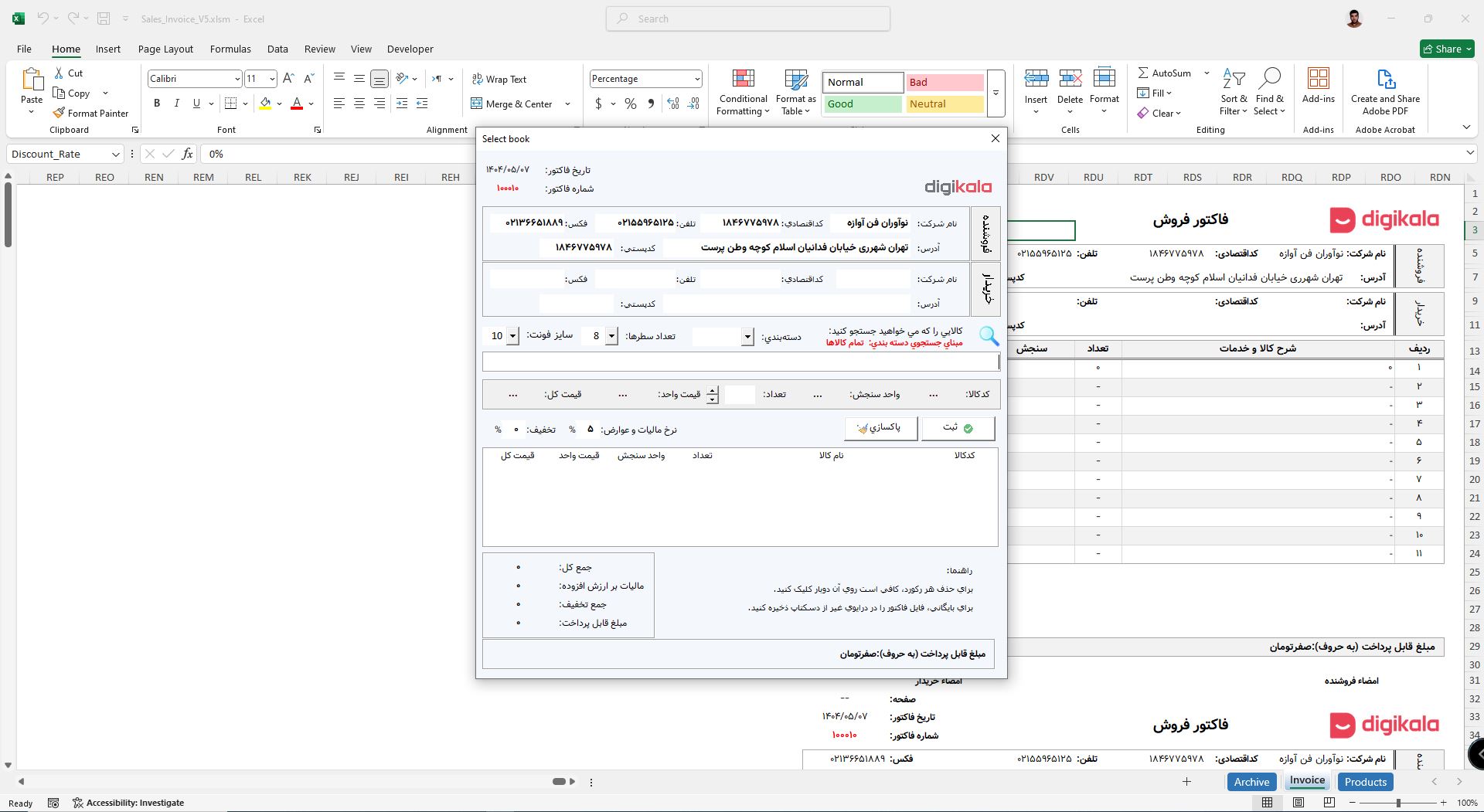Open the Insert ribbon tab
This screenshot has height=812, width=1484.
(x=108, y=49)
